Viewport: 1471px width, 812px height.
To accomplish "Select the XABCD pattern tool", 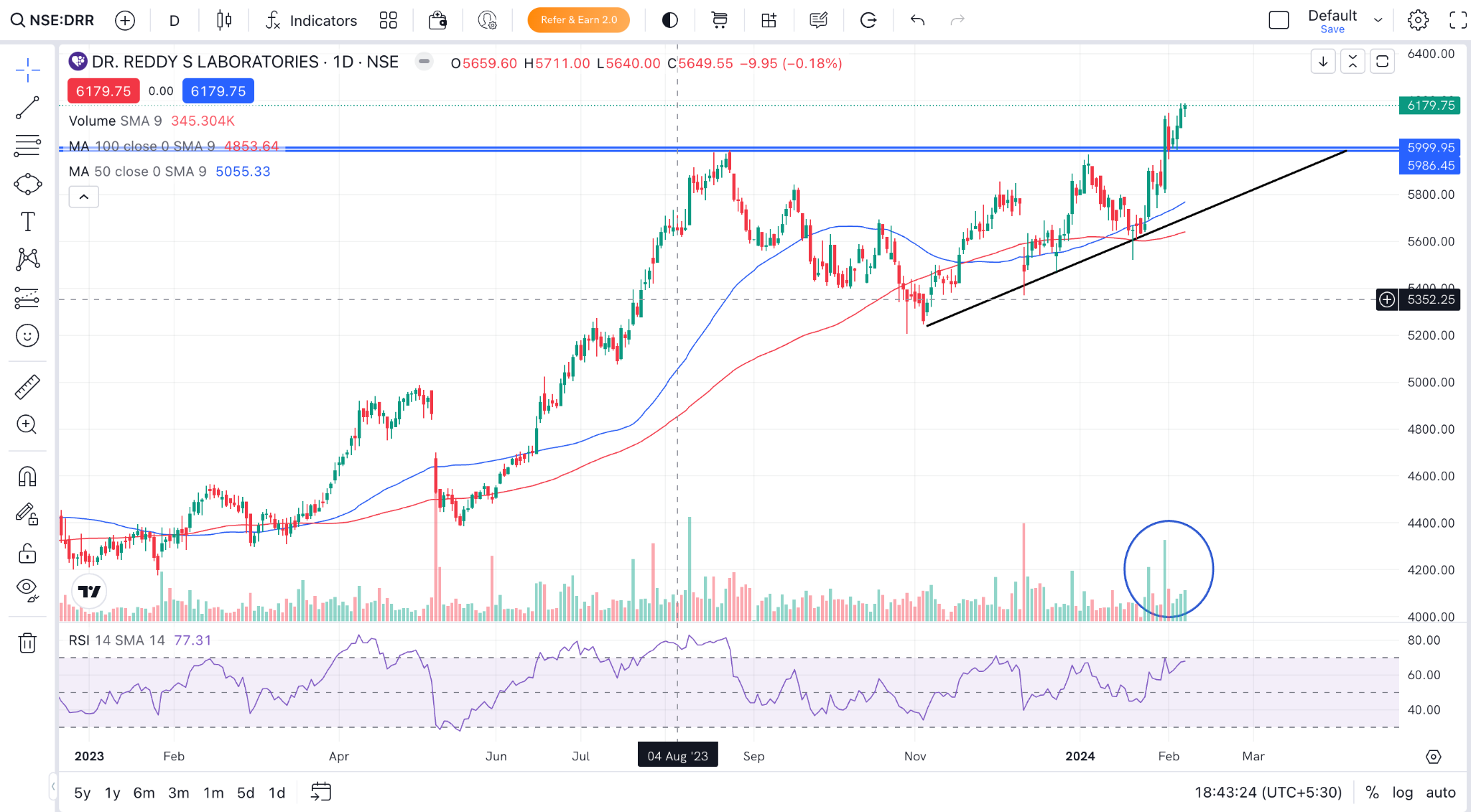I will coord(27,259).
